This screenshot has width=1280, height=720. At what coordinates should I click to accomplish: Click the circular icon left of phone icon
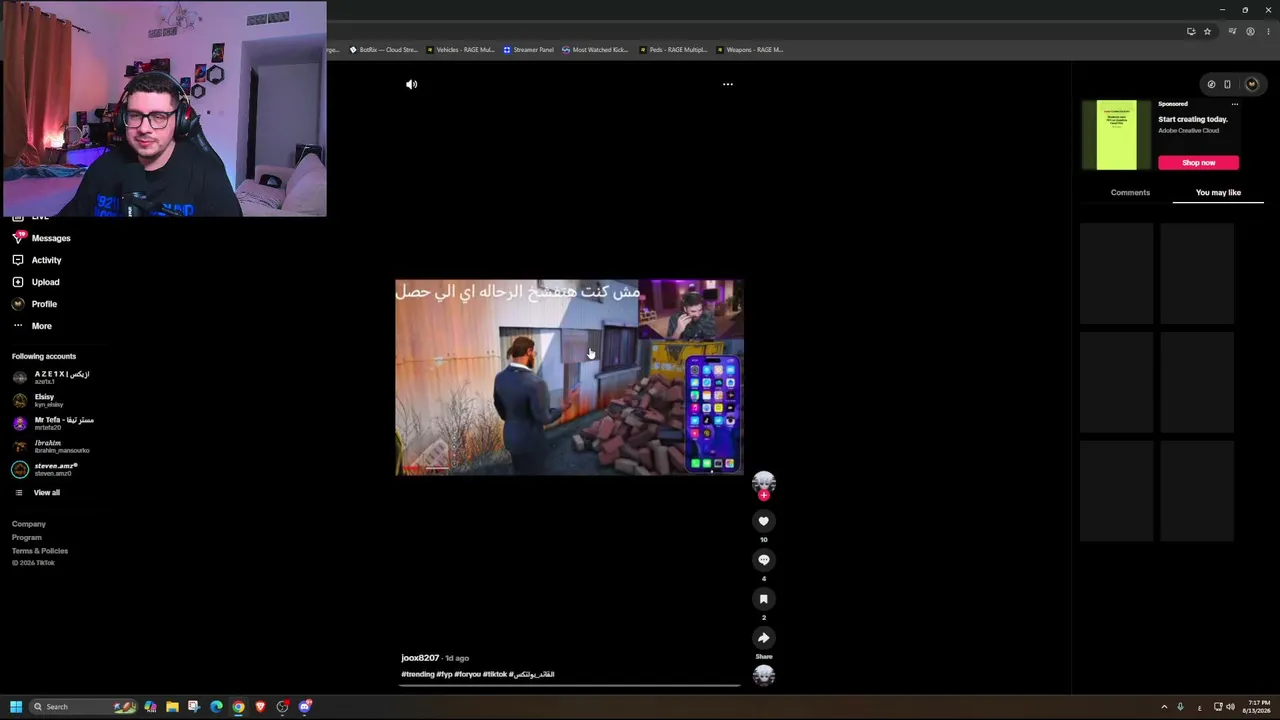1211,84
